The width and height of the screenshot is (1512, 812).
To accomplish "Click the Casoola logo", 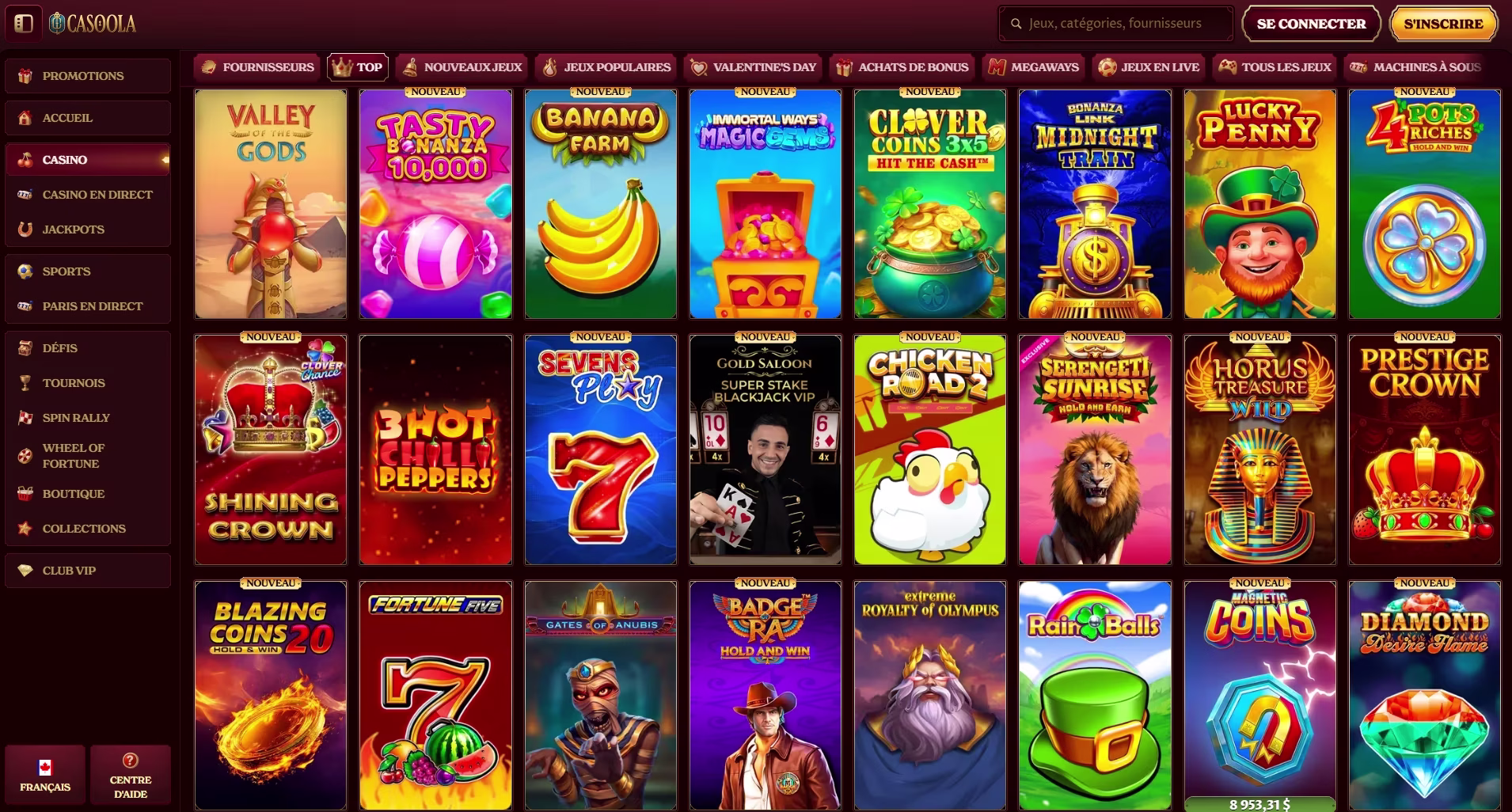I will point(93,24).
